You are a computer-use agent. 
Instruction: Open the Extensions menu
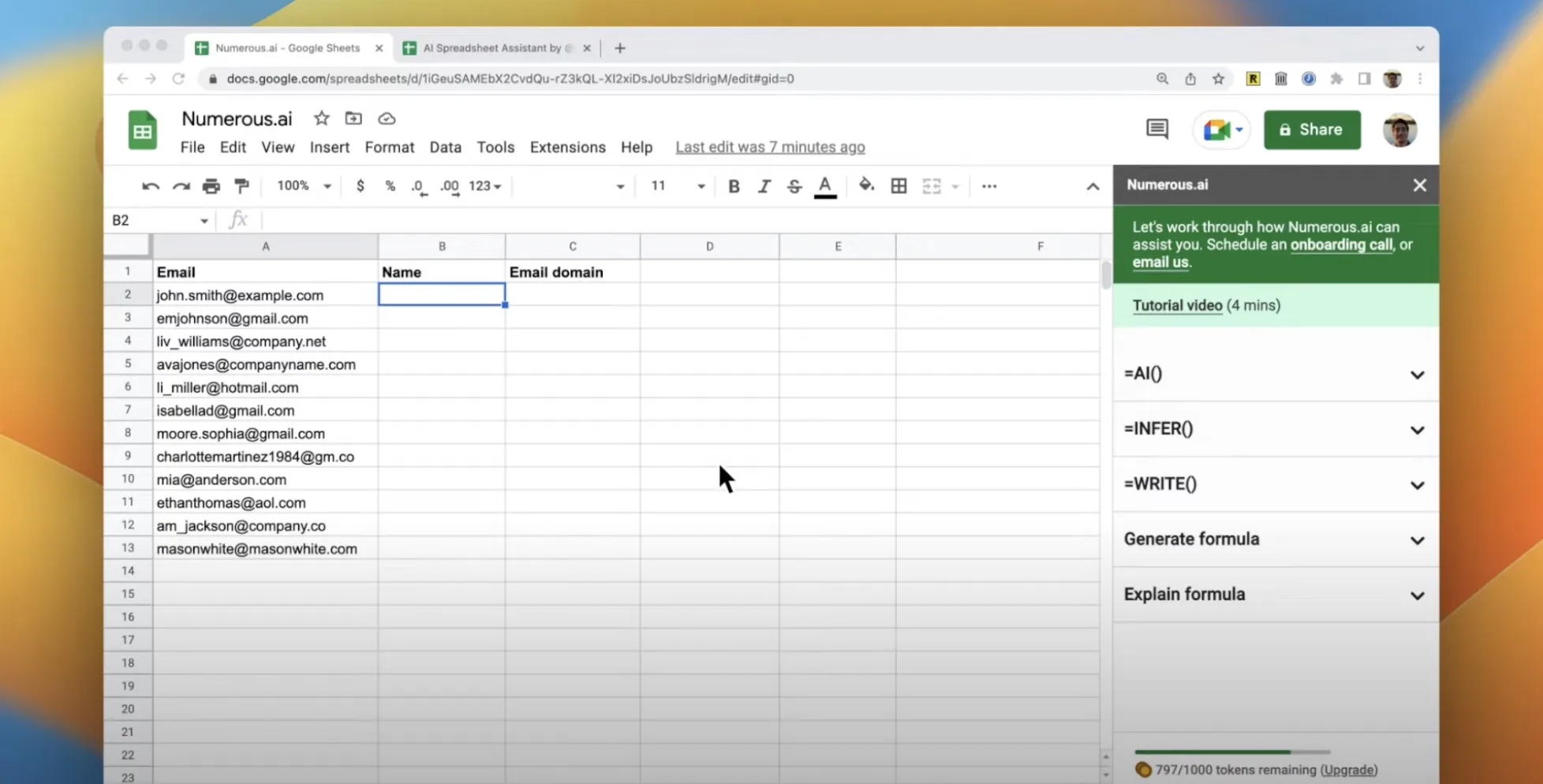click(568, 147)
